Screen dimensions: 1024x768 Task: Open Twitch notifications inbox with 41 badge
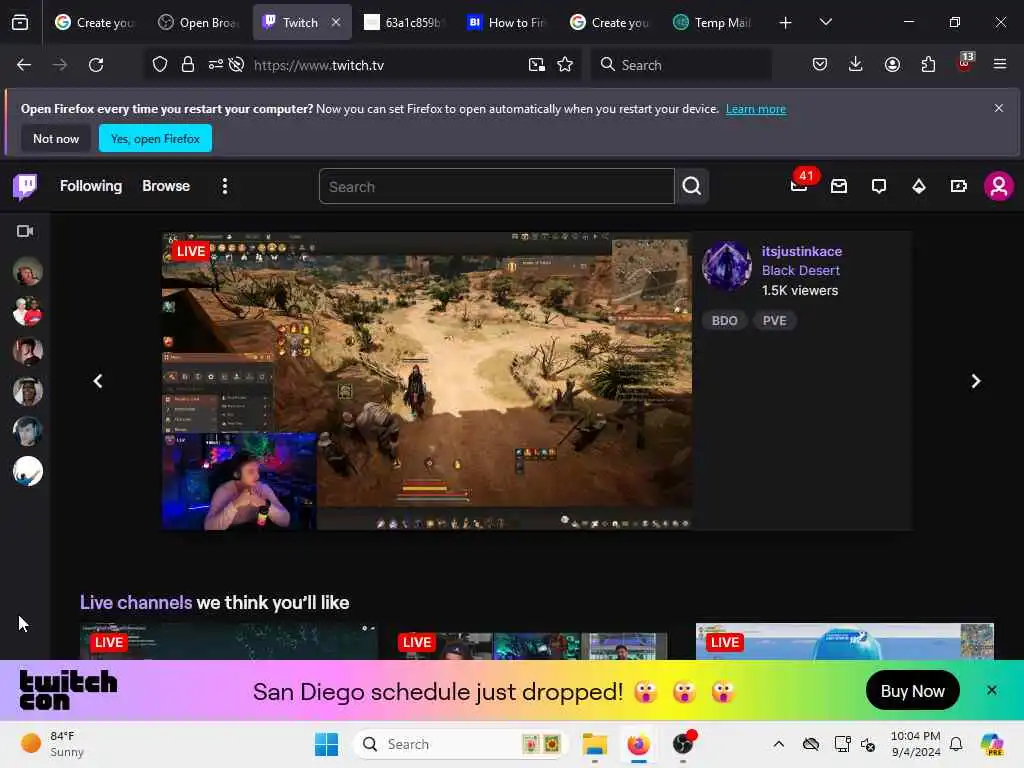tap(799, 186)
